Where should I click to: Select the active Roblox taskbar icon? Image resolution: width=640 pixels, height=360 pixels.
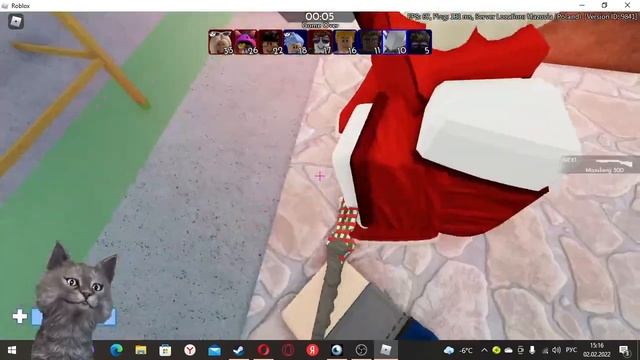(x=386, y=350)
